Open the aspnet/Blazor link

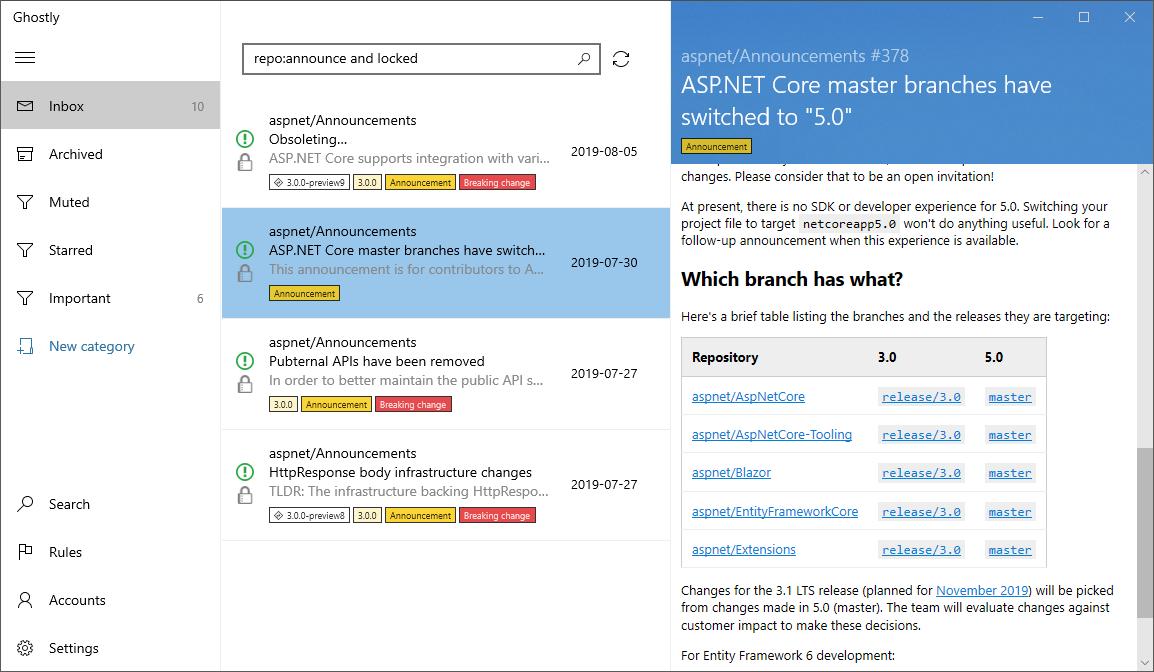coord(731,473)
